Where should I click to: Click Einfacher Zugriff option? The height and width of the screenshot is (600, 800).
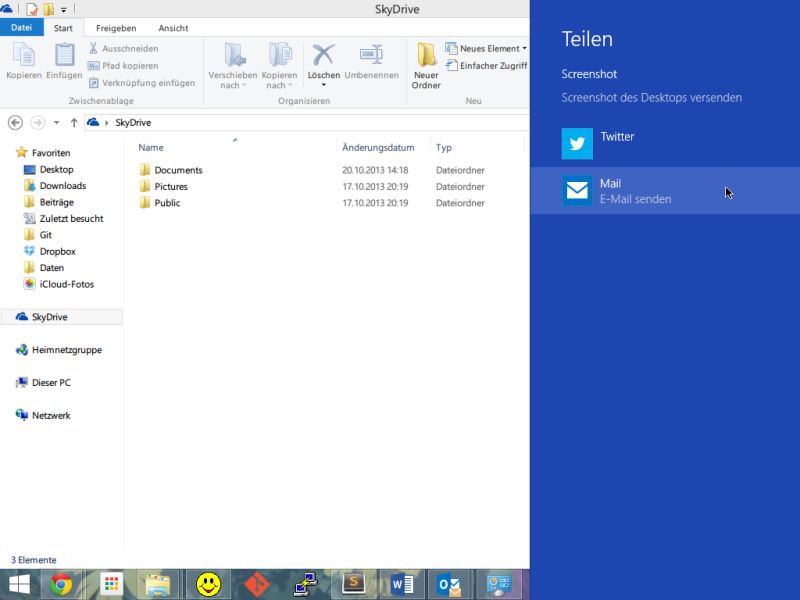click(486, 66)
